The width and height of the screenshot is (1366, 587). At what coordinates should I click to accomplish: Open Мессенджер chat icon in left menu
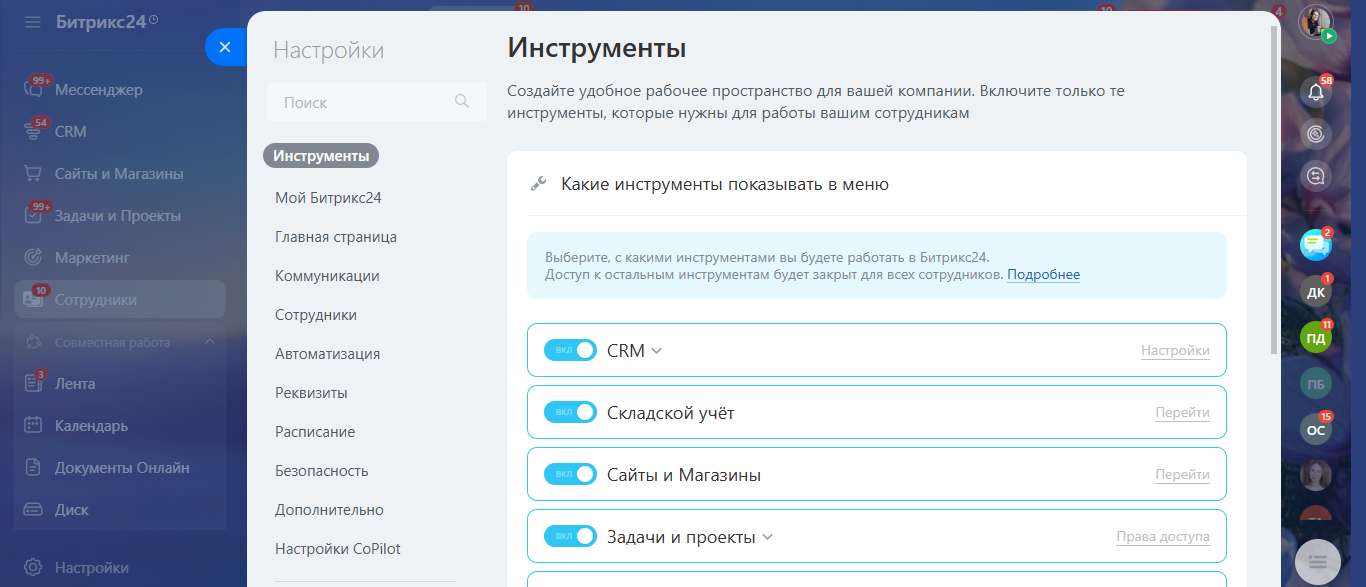click(x=33, y=90)
